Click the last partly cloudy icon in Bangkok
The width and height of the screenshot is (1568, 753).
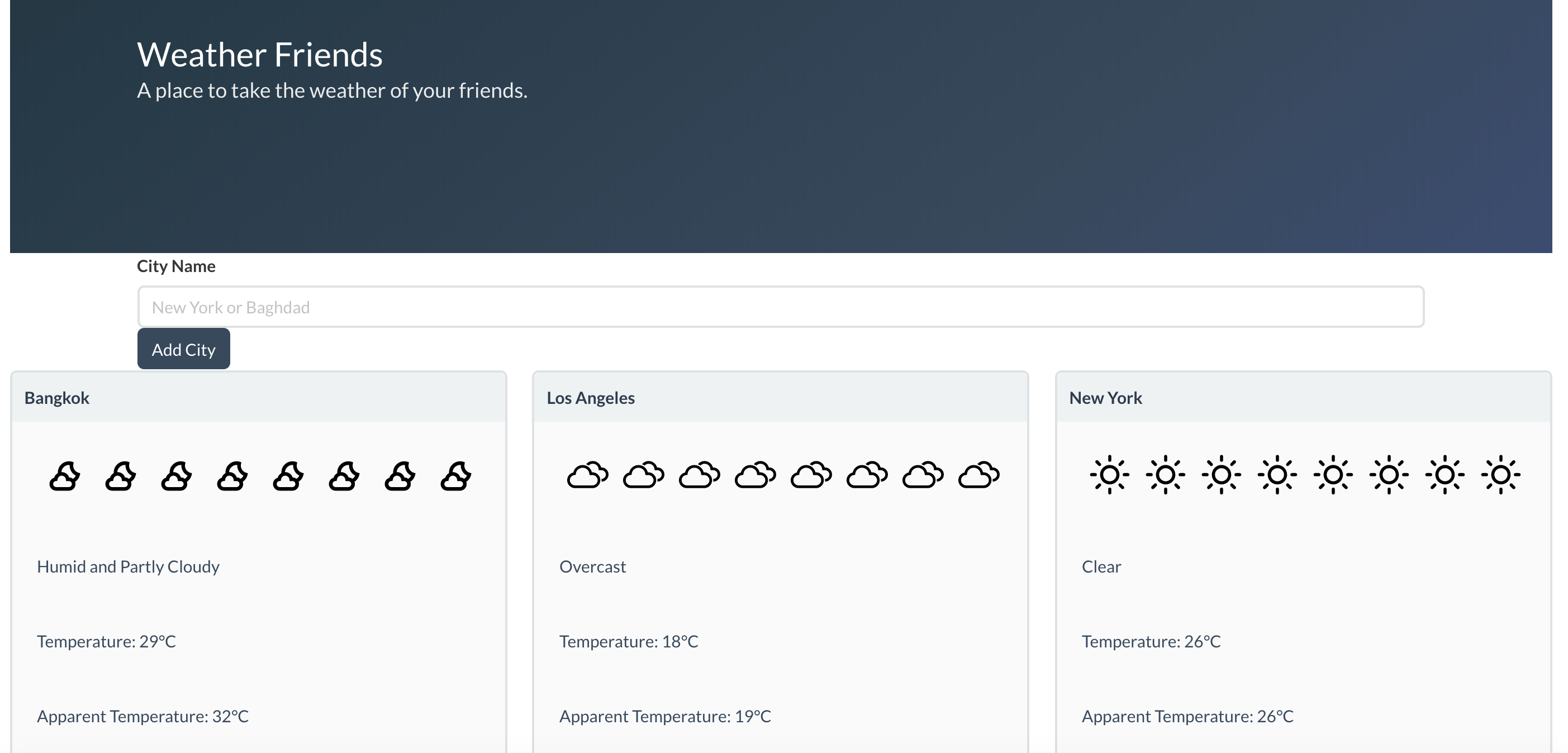(455, 475)
